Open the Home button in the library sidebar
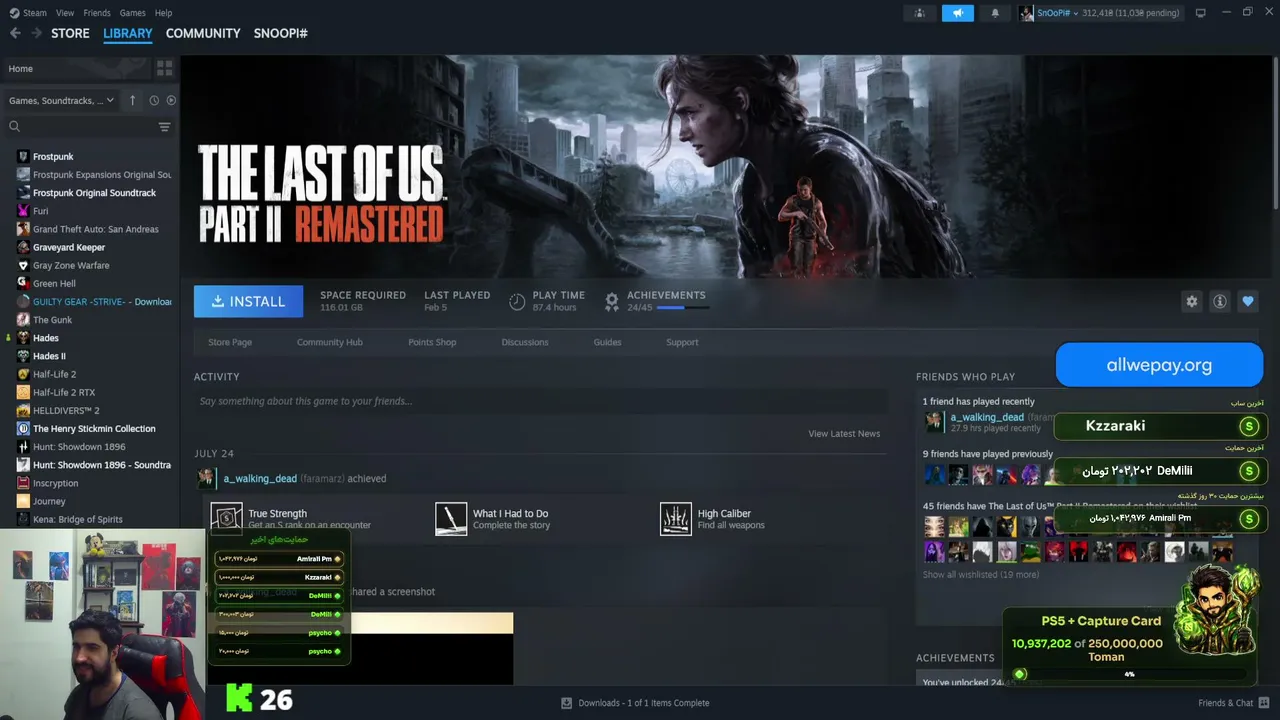The height and width of the screenshot is (720, 1280). click(x=76, y=68)
